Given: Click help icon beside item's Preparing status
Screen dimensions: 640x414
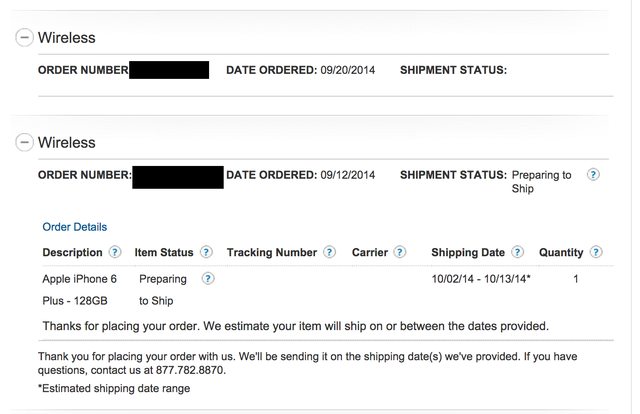Looking at the screenshot, I should (x=208, y=279).
